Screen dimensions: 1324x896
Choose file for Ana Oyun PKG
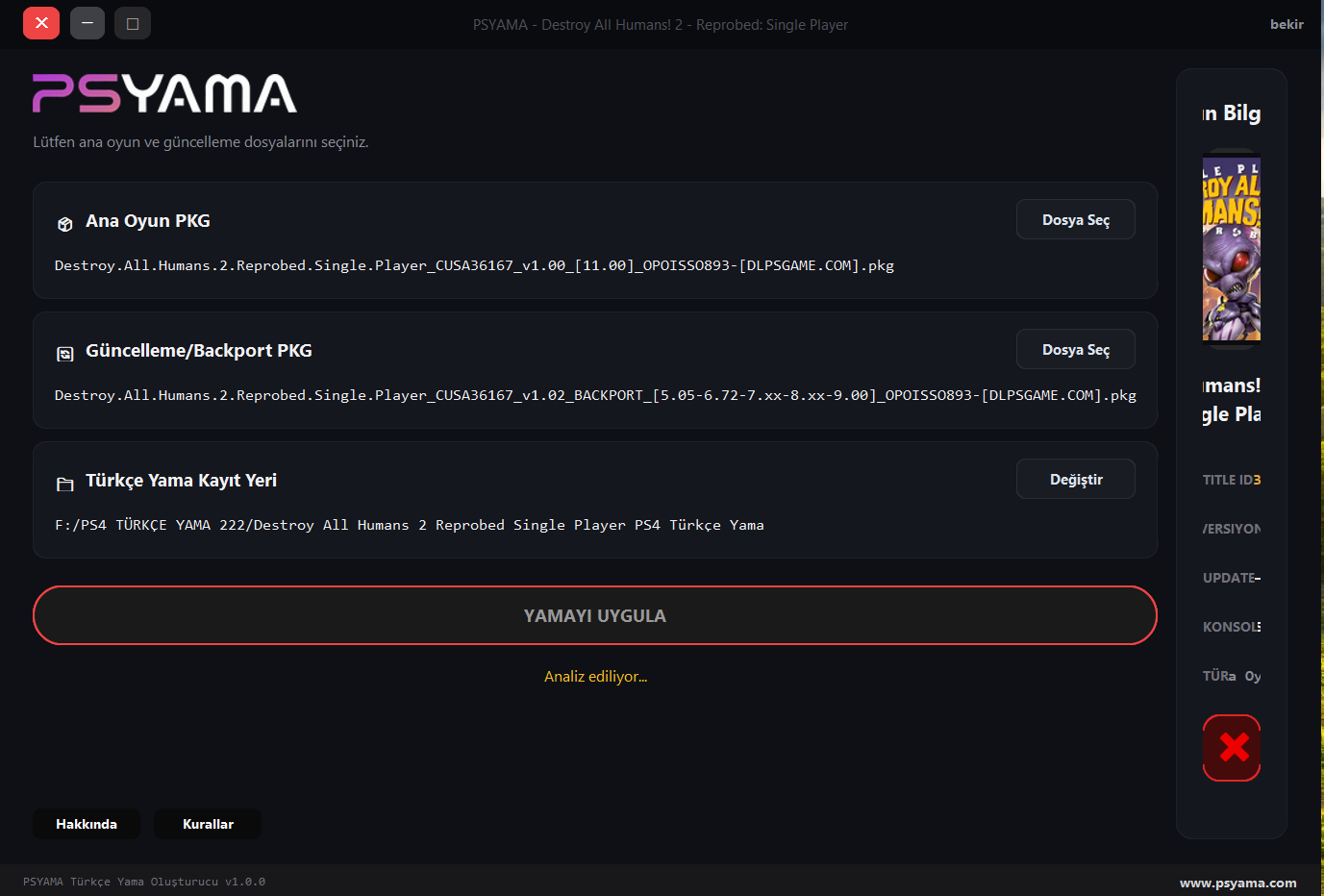1076,219
